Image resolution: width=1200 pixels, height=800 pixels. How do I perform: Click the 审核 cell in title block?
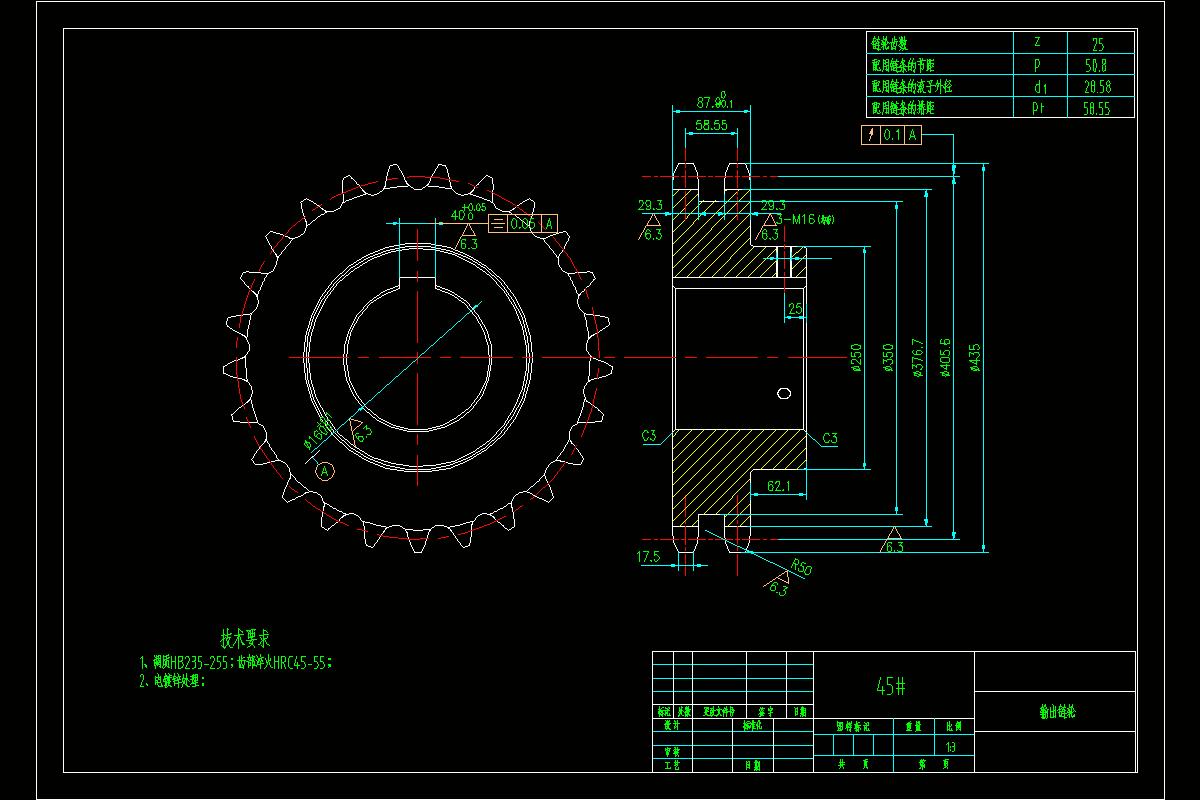tap(672, 752)
